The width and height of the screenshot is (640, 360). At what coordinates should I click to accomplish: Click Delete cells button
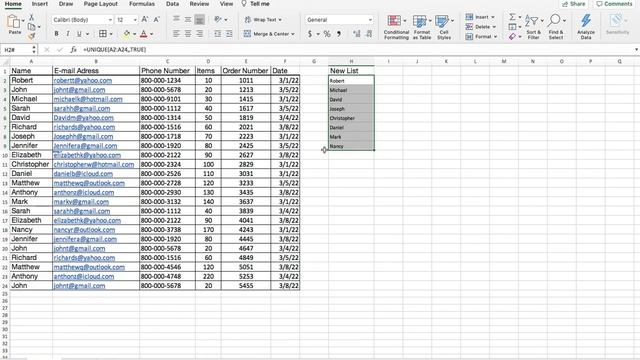pyautogui.click(x=481, y=27)
